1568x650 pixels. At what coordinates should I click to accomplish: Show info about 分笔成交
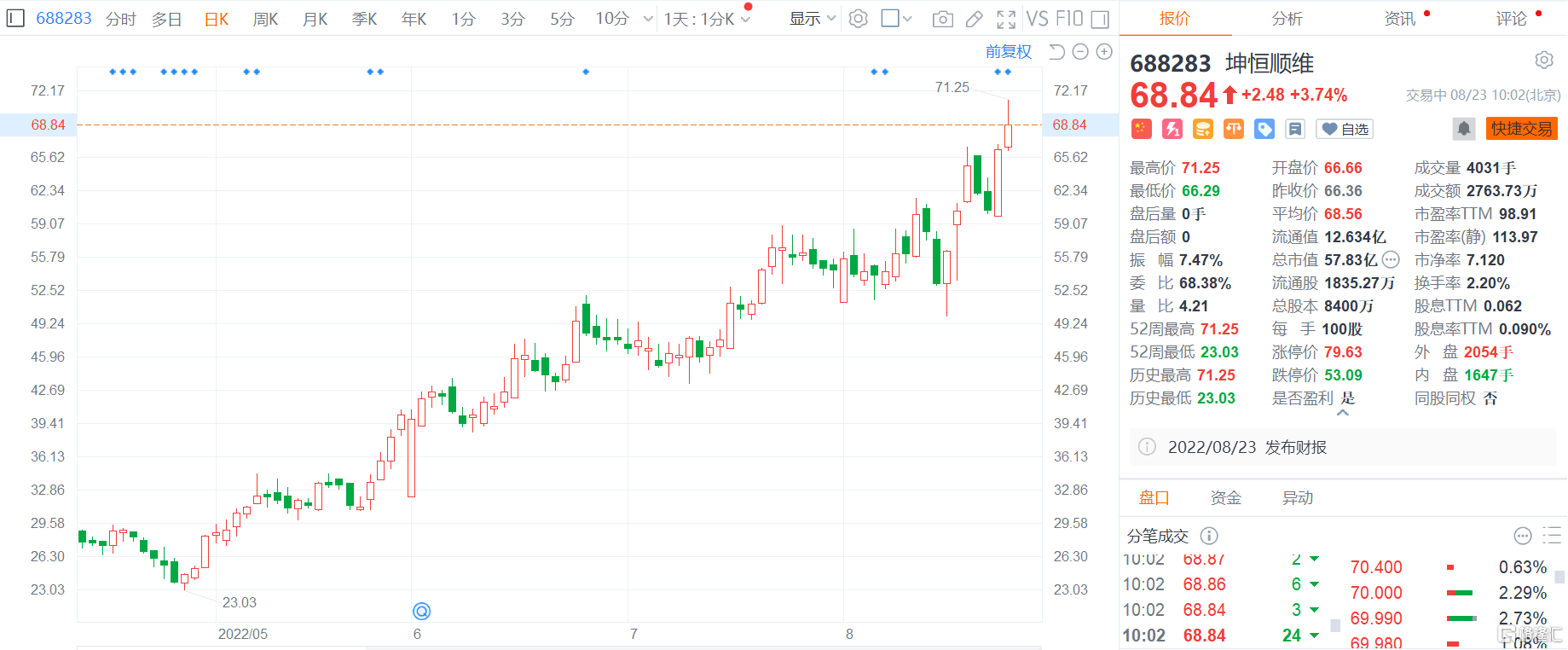1209,536
